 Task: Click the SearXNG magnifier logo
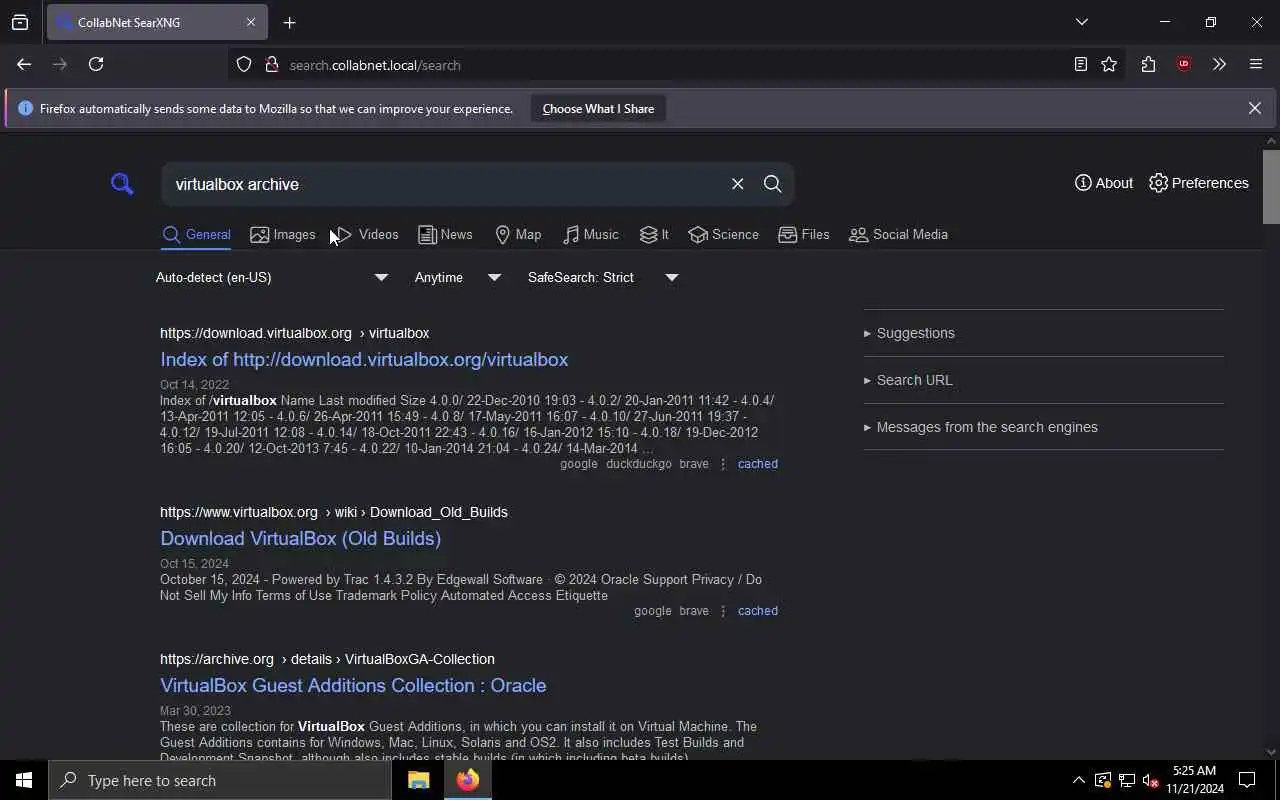click(122, 184)
